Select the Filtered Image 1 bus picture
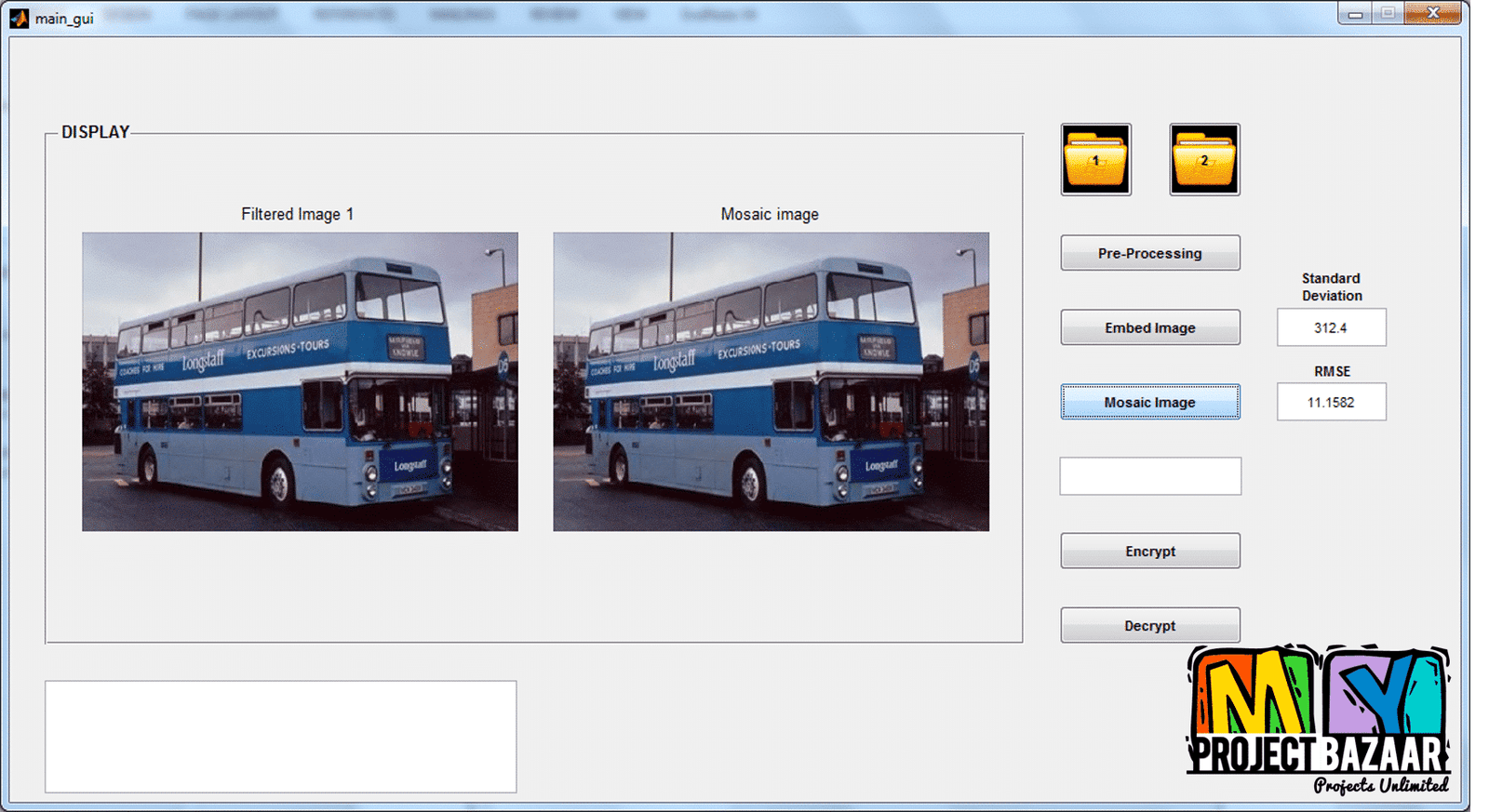Screen dimensions: 1489x812 pos(300,381)
